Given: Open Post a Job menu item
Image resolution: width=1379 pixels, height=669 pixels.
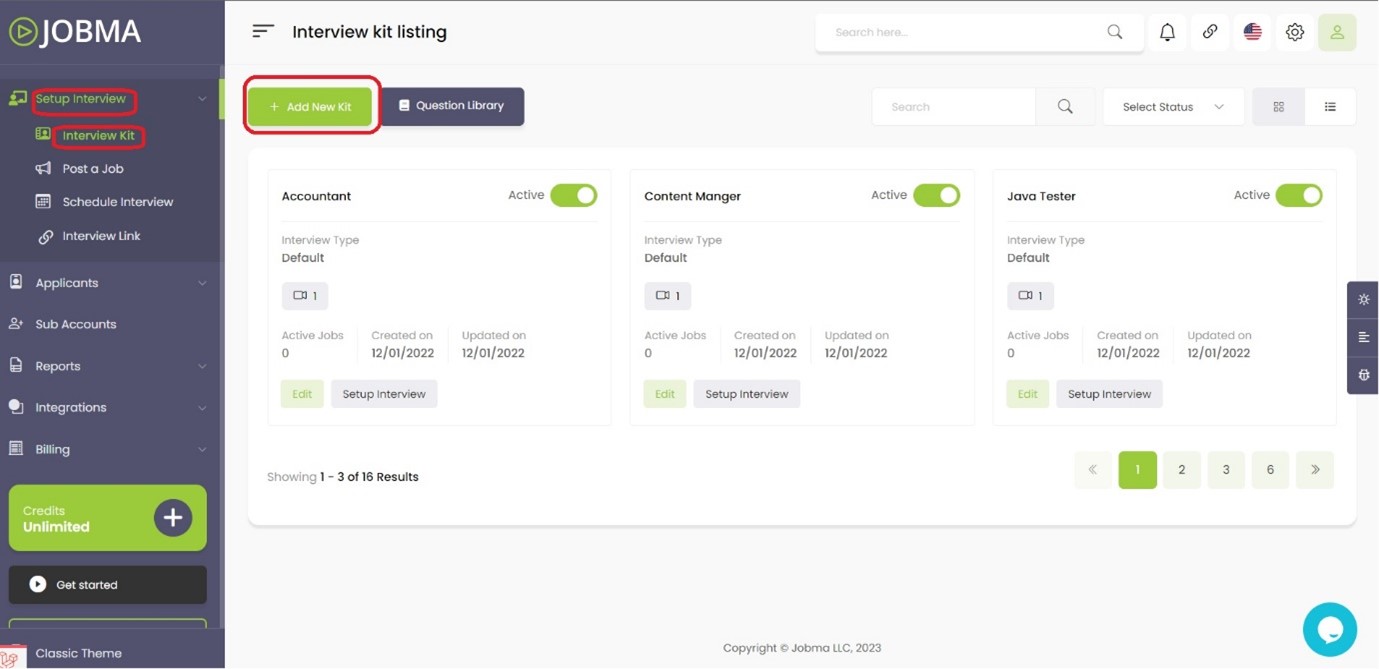Looking at the screenshot, I should pyautogui.click(x=93, y=169).
